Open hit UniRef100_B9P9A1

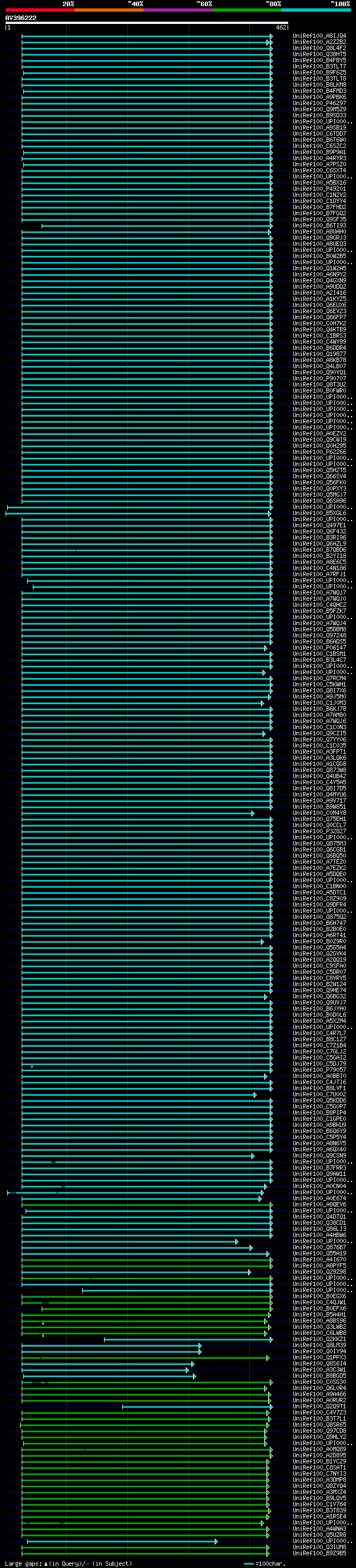[x=319, y=152]
